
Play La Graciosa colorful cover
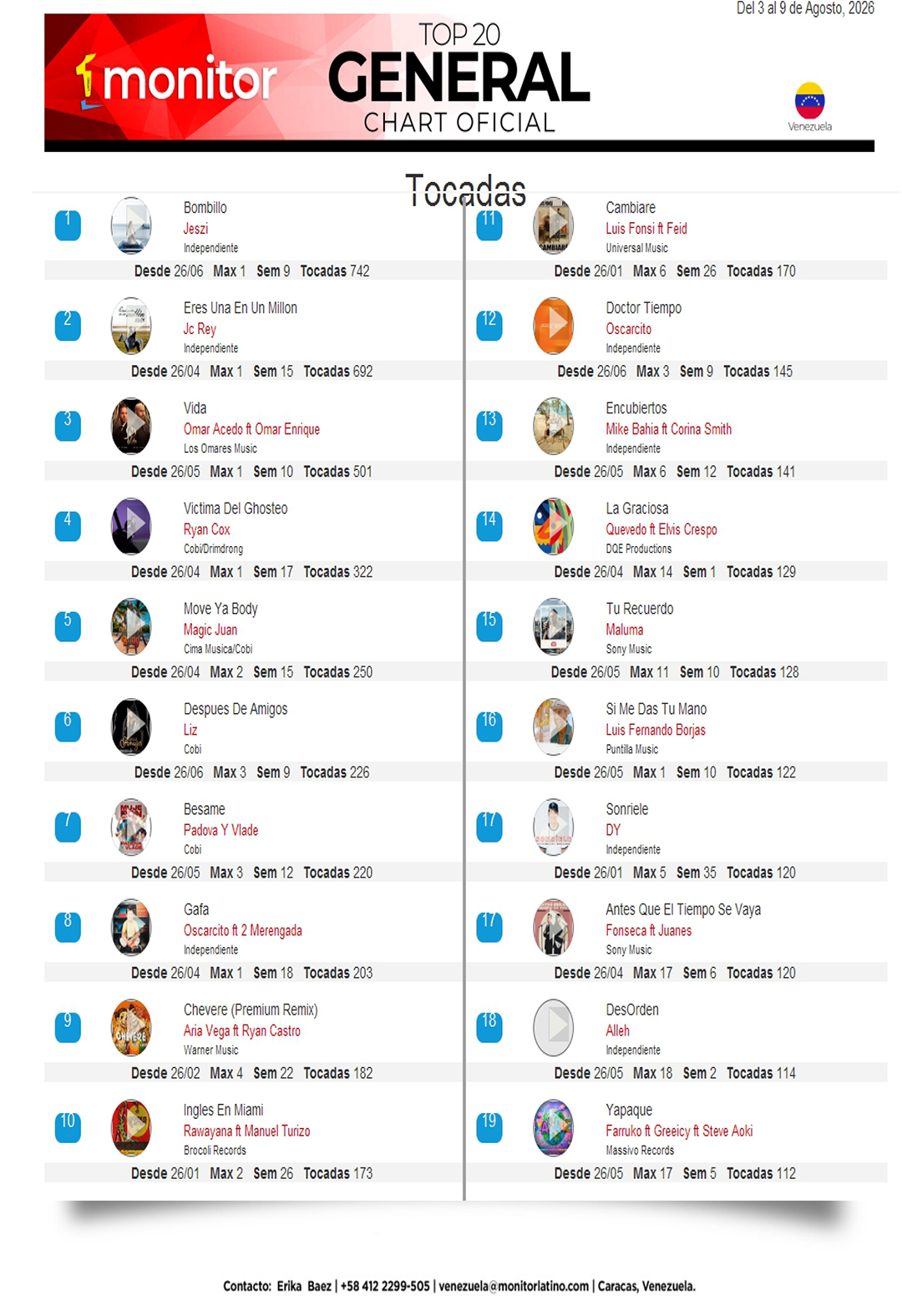click(554, 526)
